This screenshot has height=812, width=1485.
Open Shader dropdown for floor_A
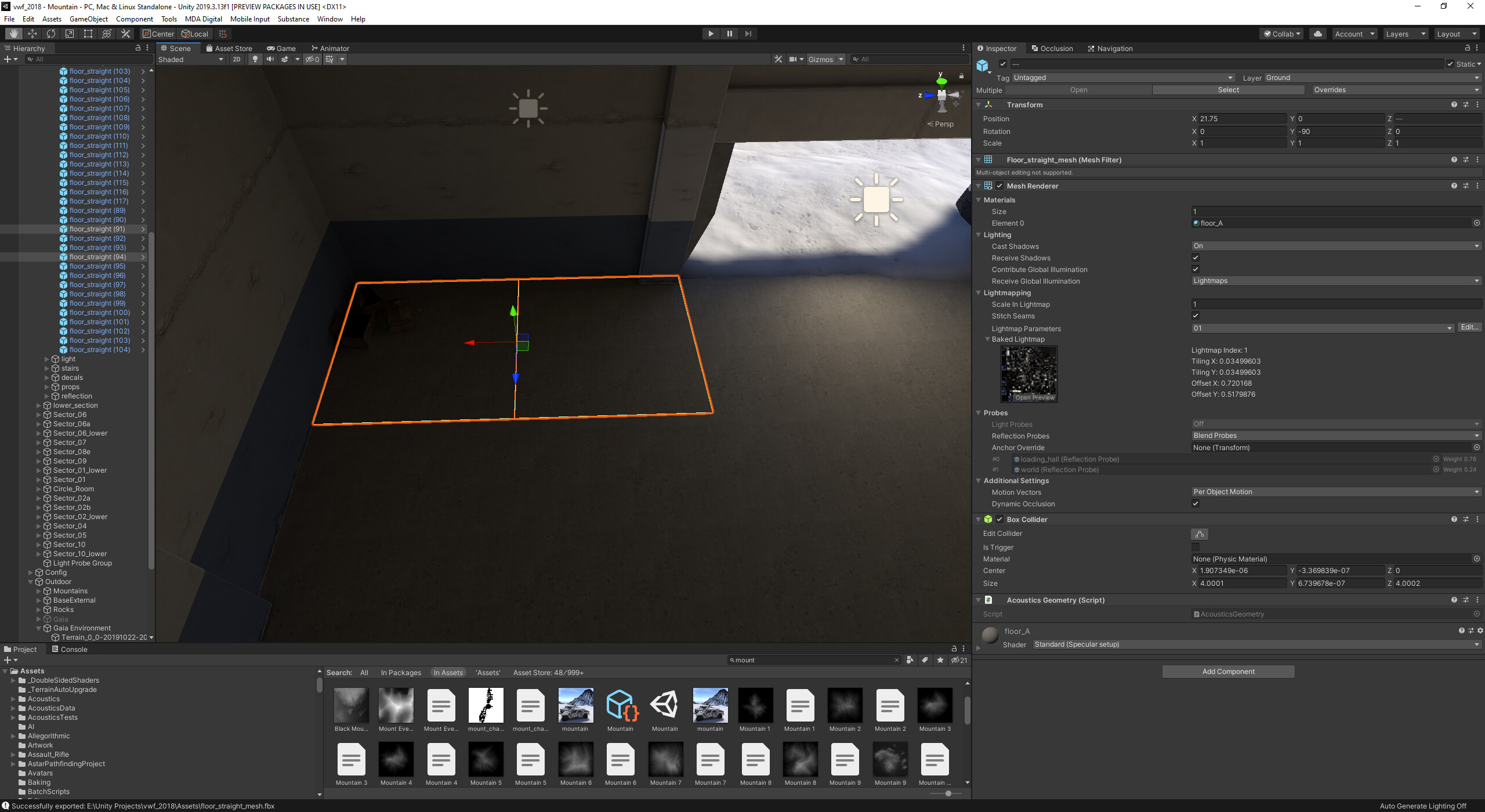pos(1257,644)
